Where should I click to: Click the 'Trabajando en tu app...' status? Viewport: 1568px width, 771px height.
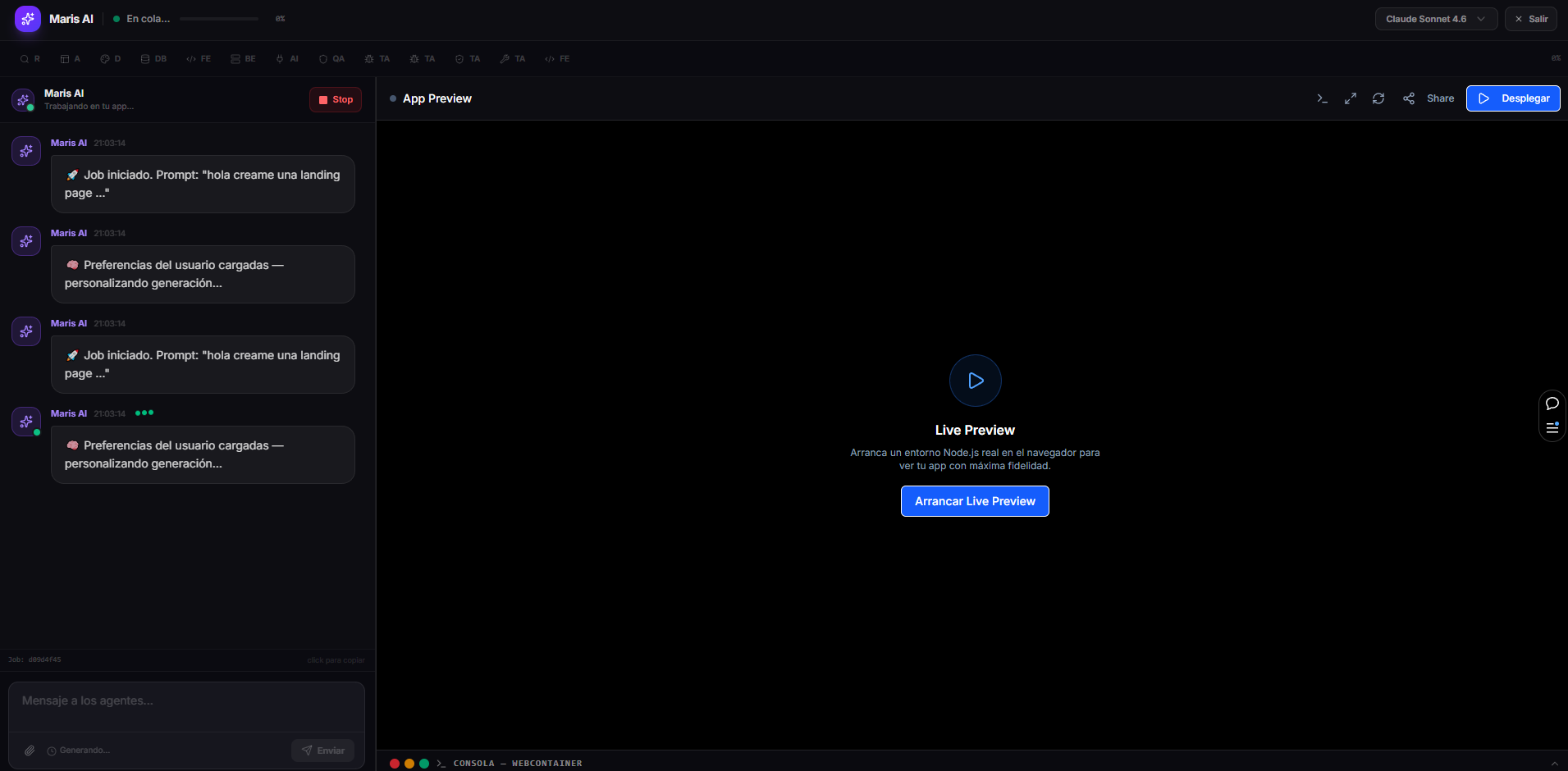tap(89, 107)
